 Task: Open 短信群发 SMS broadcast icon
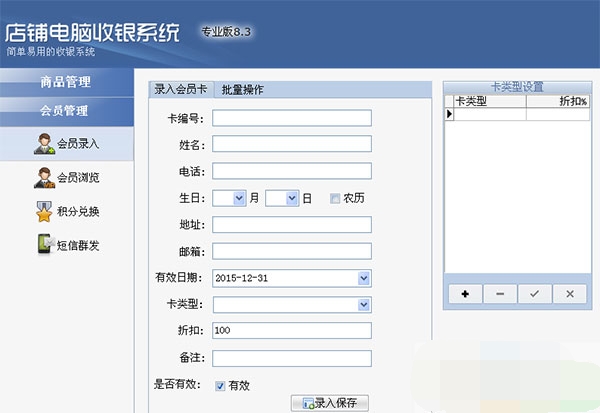click(x=45, y=245)
